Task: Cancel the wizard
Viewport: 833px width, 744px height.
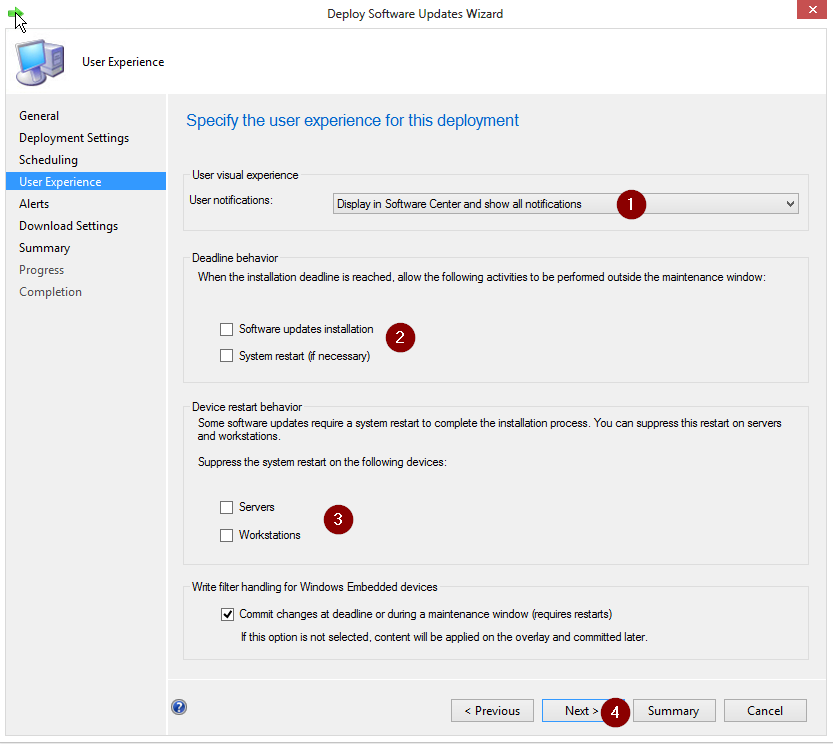Action: pyautogui.click(x=765, y=711)
